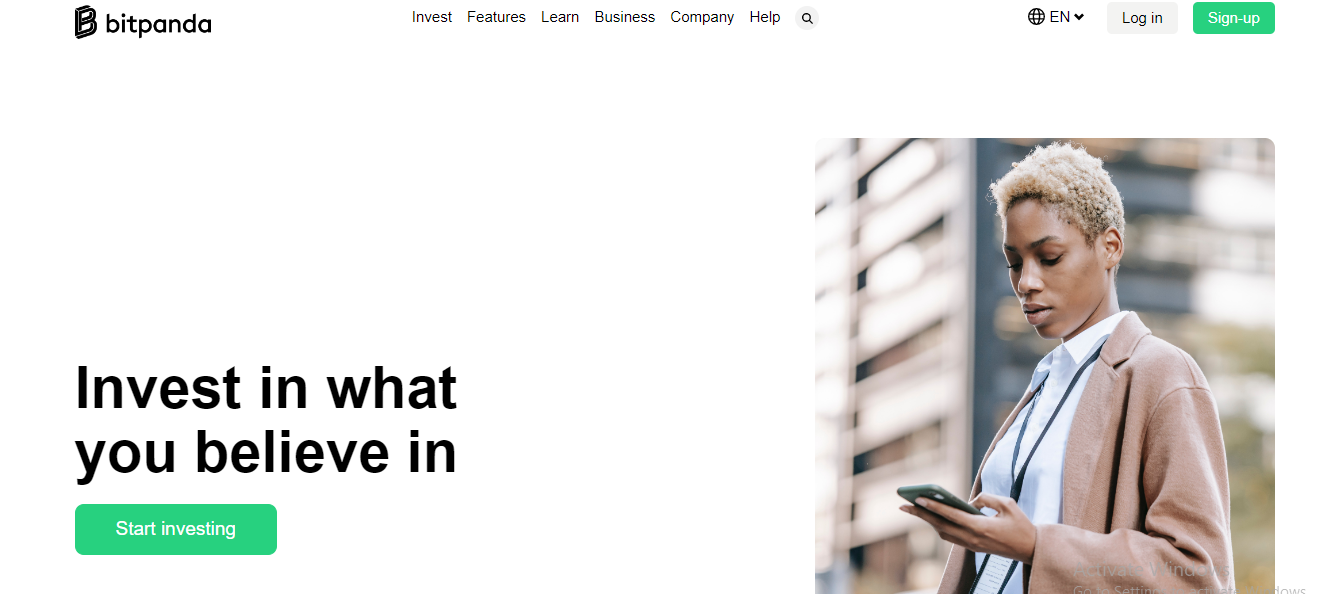Image resolution: width=1339 pixels, height=594 pixels.
Task: Click the green Sign-up button
Action: coord(1234,18)
